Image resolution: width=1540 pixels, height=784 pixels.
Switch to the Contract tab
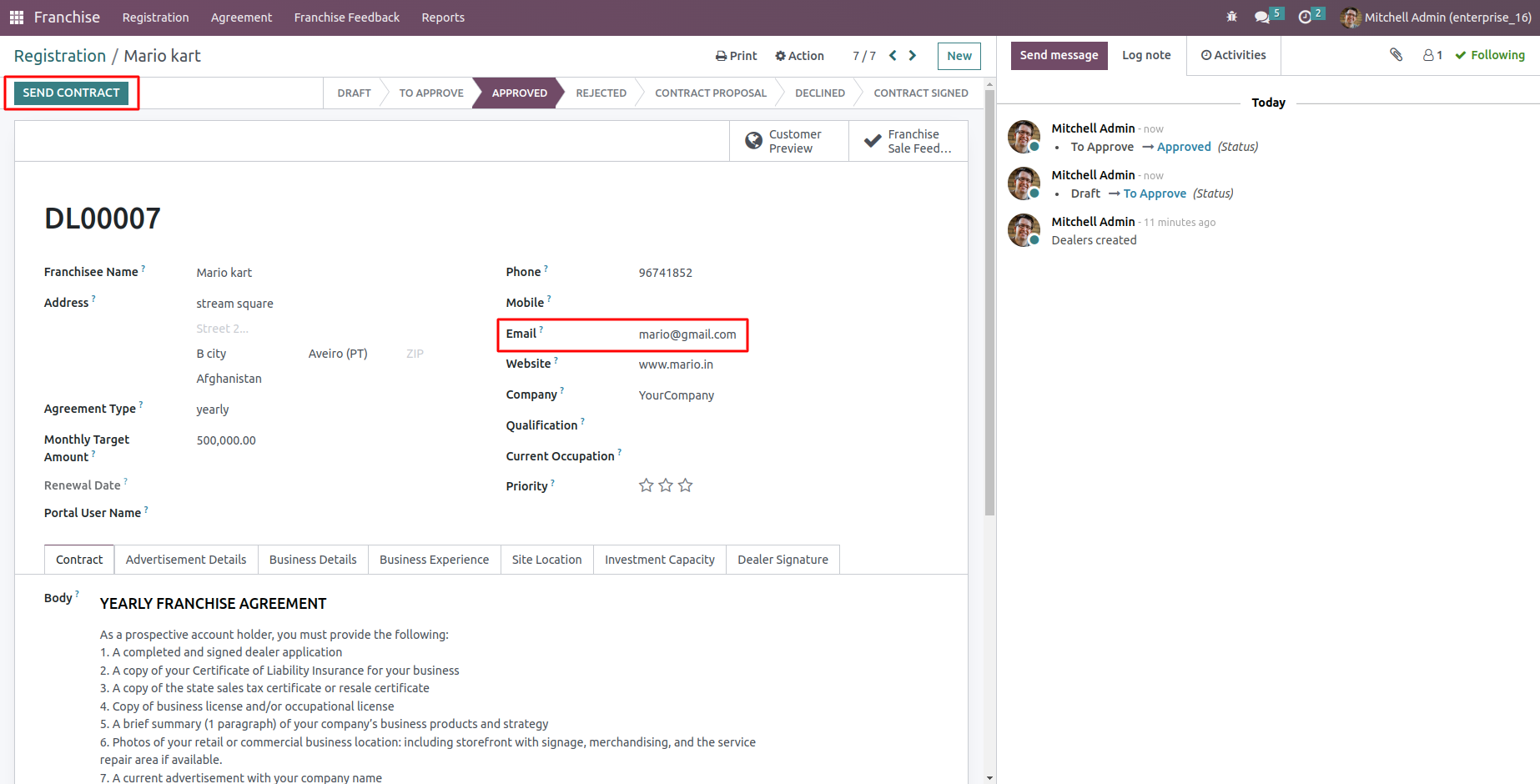tap(79, 560)
